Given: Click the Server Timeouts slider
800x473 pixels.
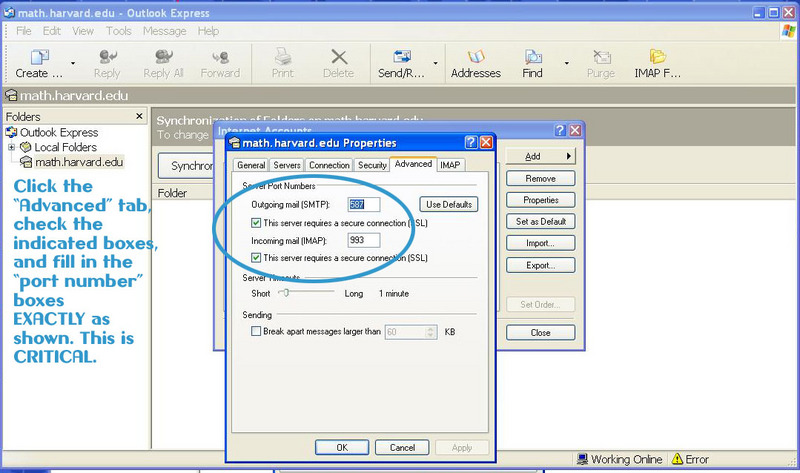Looking at the screenshot, I should click(x=288, y=293).
